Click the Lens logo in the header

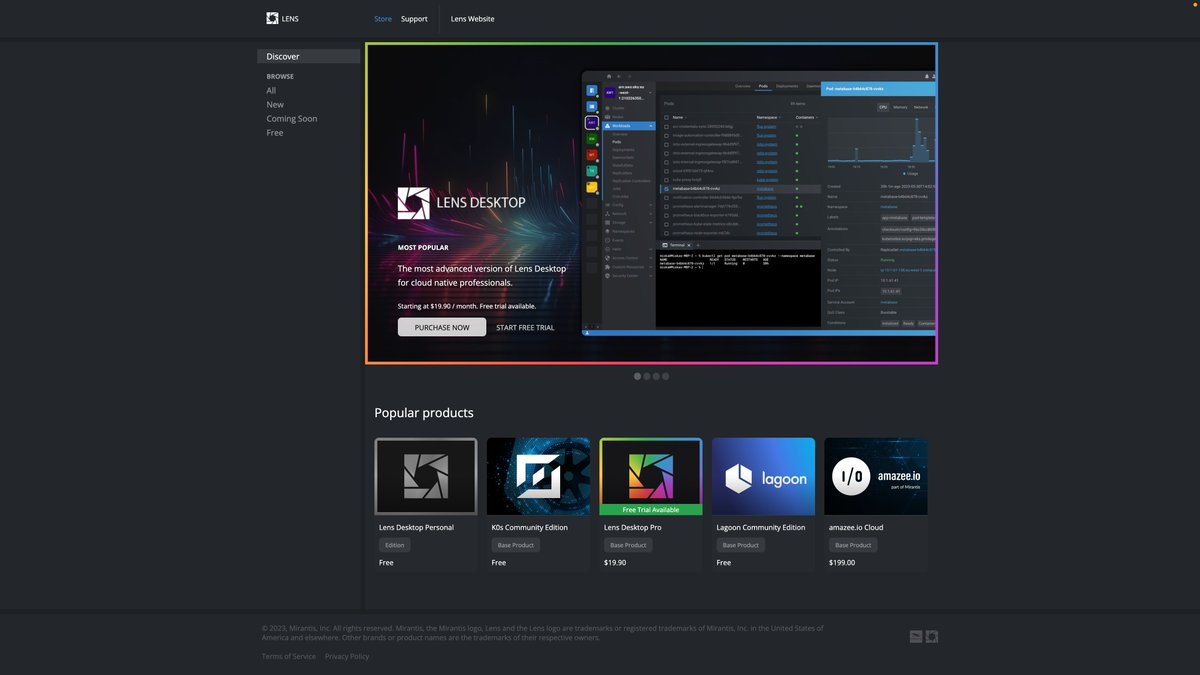coord(282,18)
